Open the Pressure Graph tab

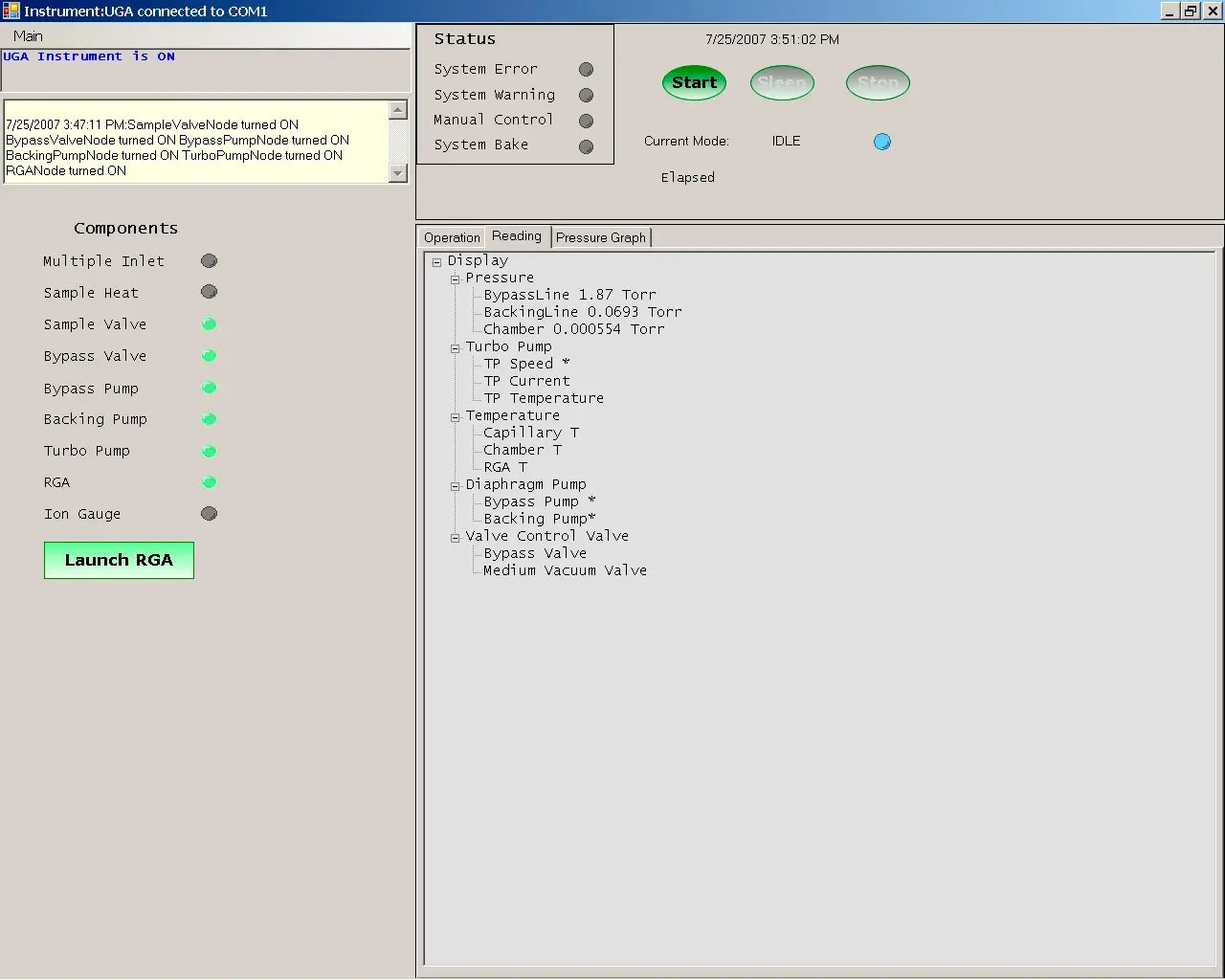[x=600, y=238]
